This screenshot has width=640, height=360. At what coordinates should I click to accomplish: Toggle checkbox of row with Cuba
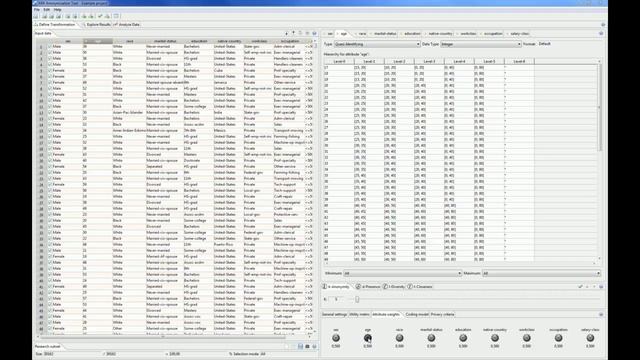click(50, 70)
